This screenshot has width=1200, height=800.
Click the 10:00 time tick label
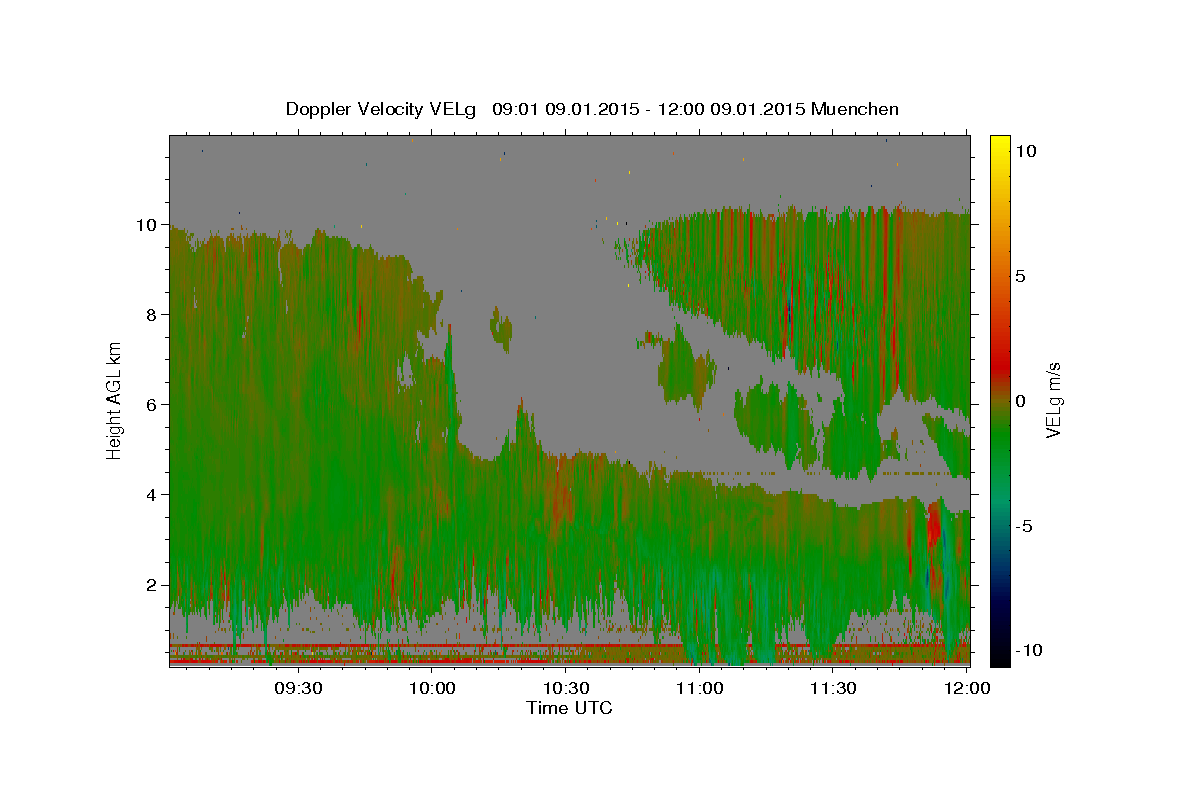[x=433, y=688]
